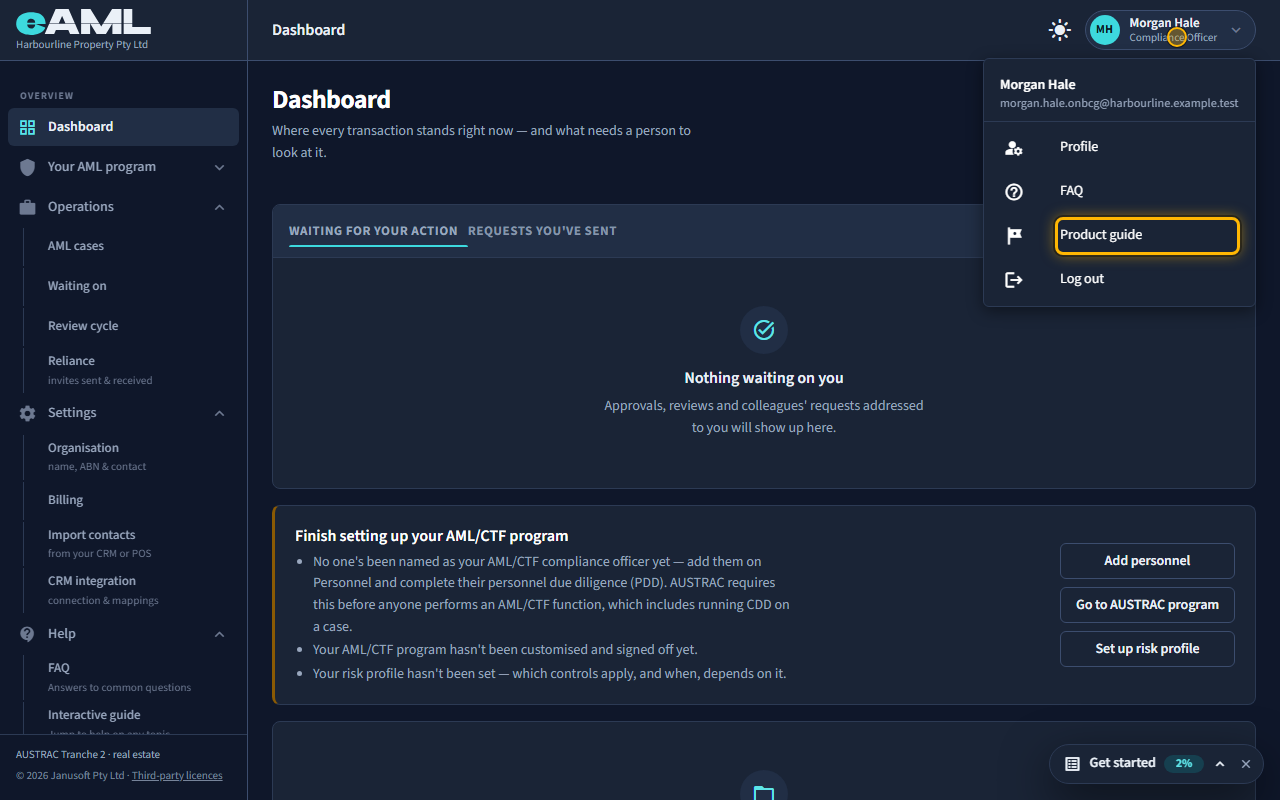Click the Log out arrow icon
This screenshot has height=800, width=1280.
1014,280
